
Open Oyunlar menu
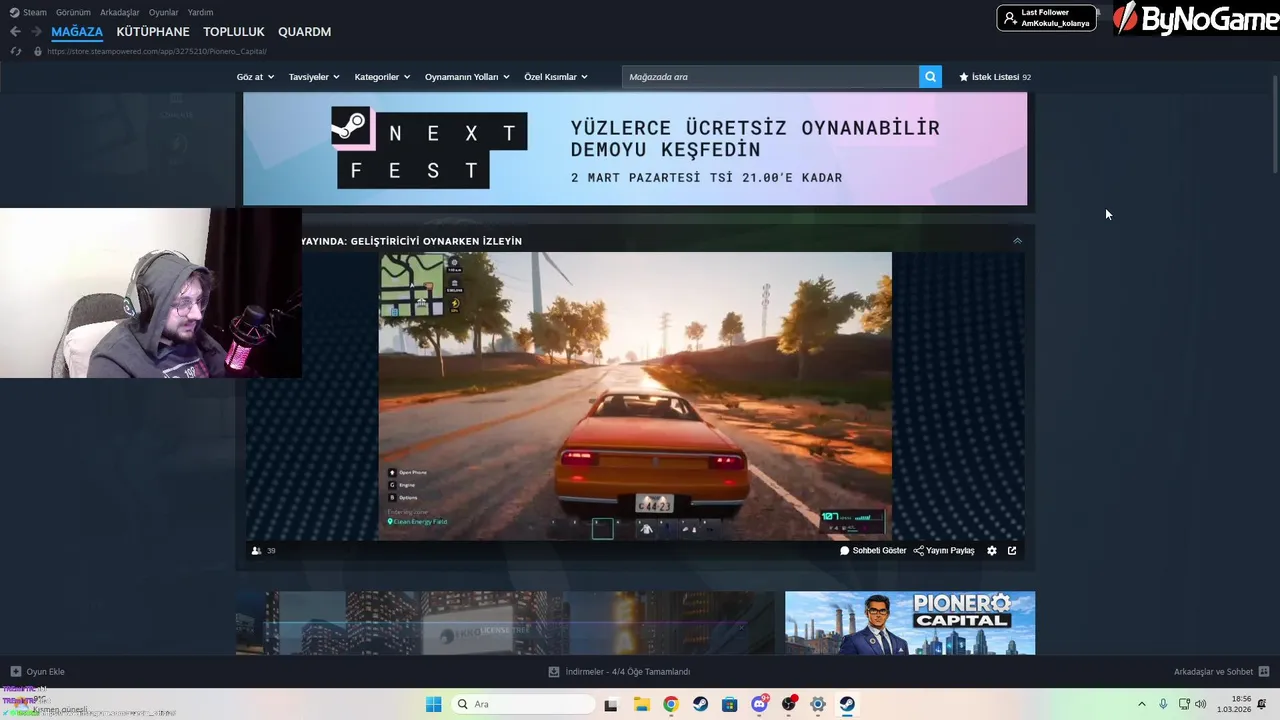(x=164, y=12)
